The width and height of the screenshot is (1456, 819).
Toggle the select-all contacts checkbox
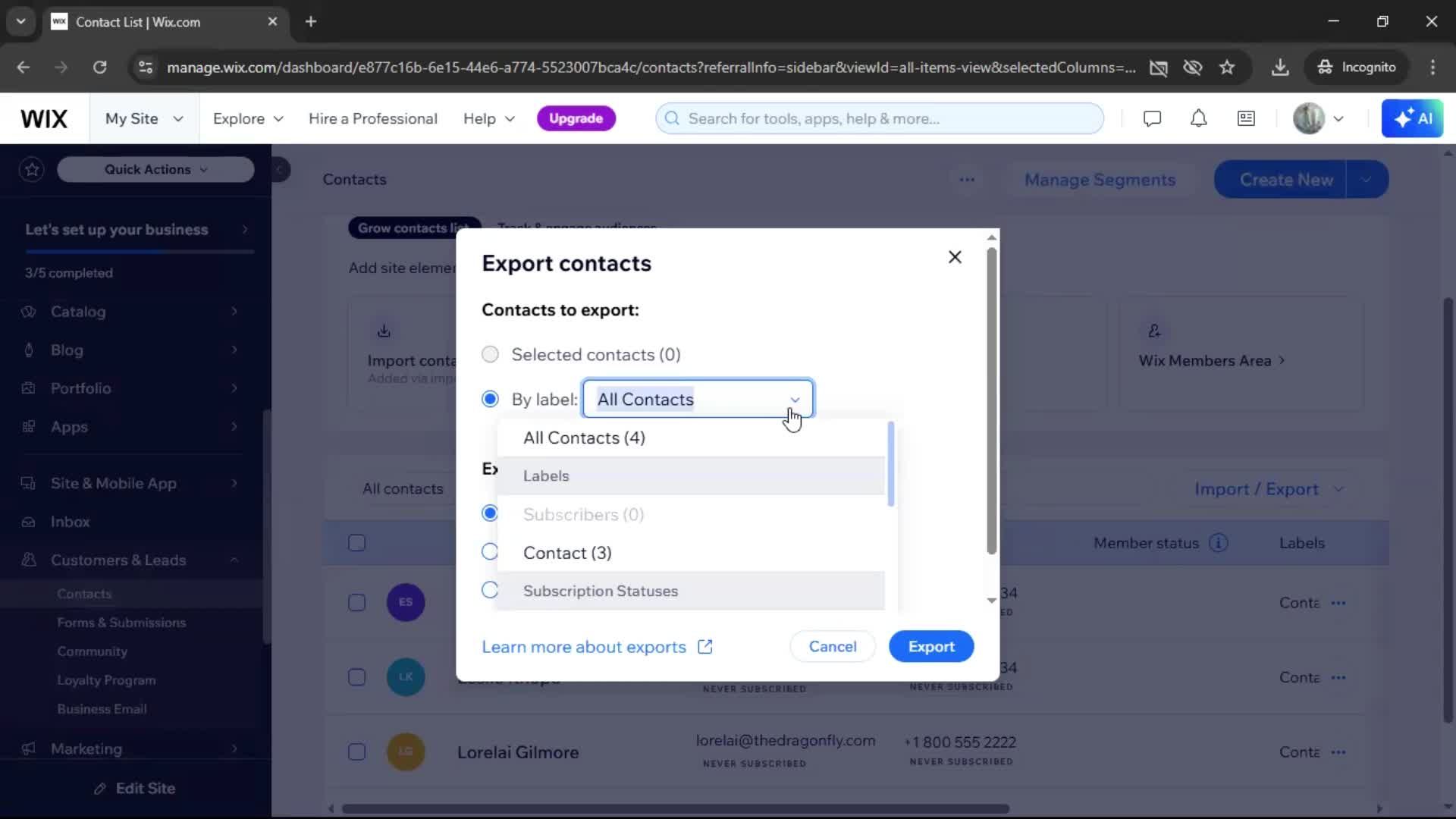356,543
